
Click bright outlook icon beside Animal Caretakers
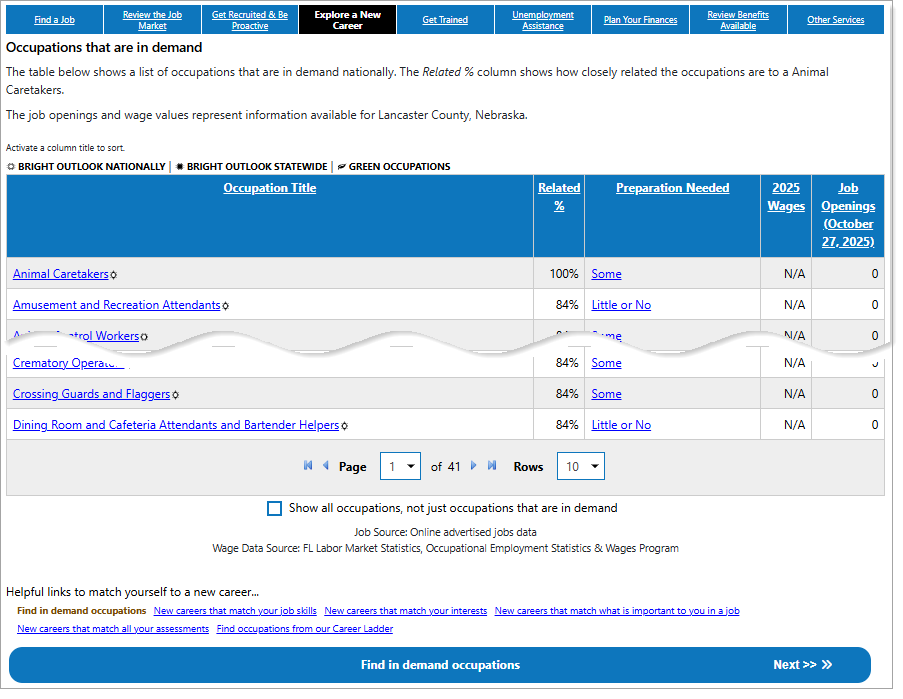114,275
